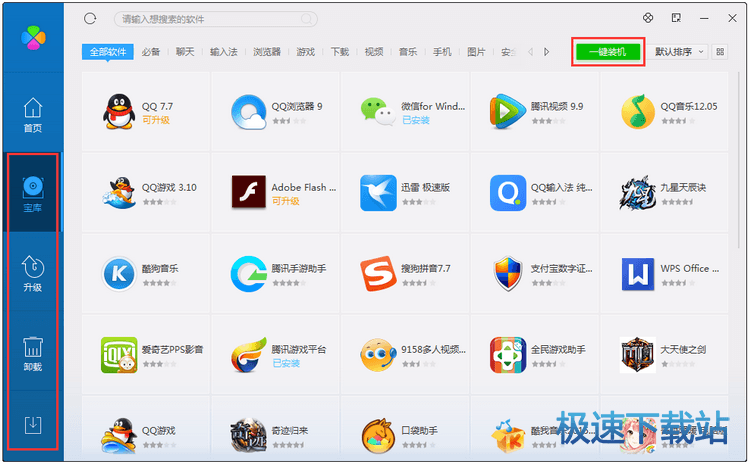The image size is (750, 465).
Task: Click the 搜狗拼音 7.7 icon
Action: click(378, 274)
